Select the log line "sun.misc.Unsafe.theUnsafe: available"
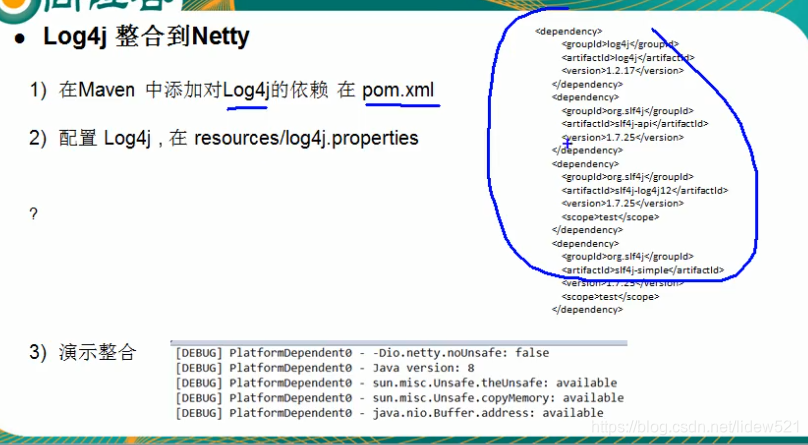Viewport: 808px width, 445px height. coord(396,383)
